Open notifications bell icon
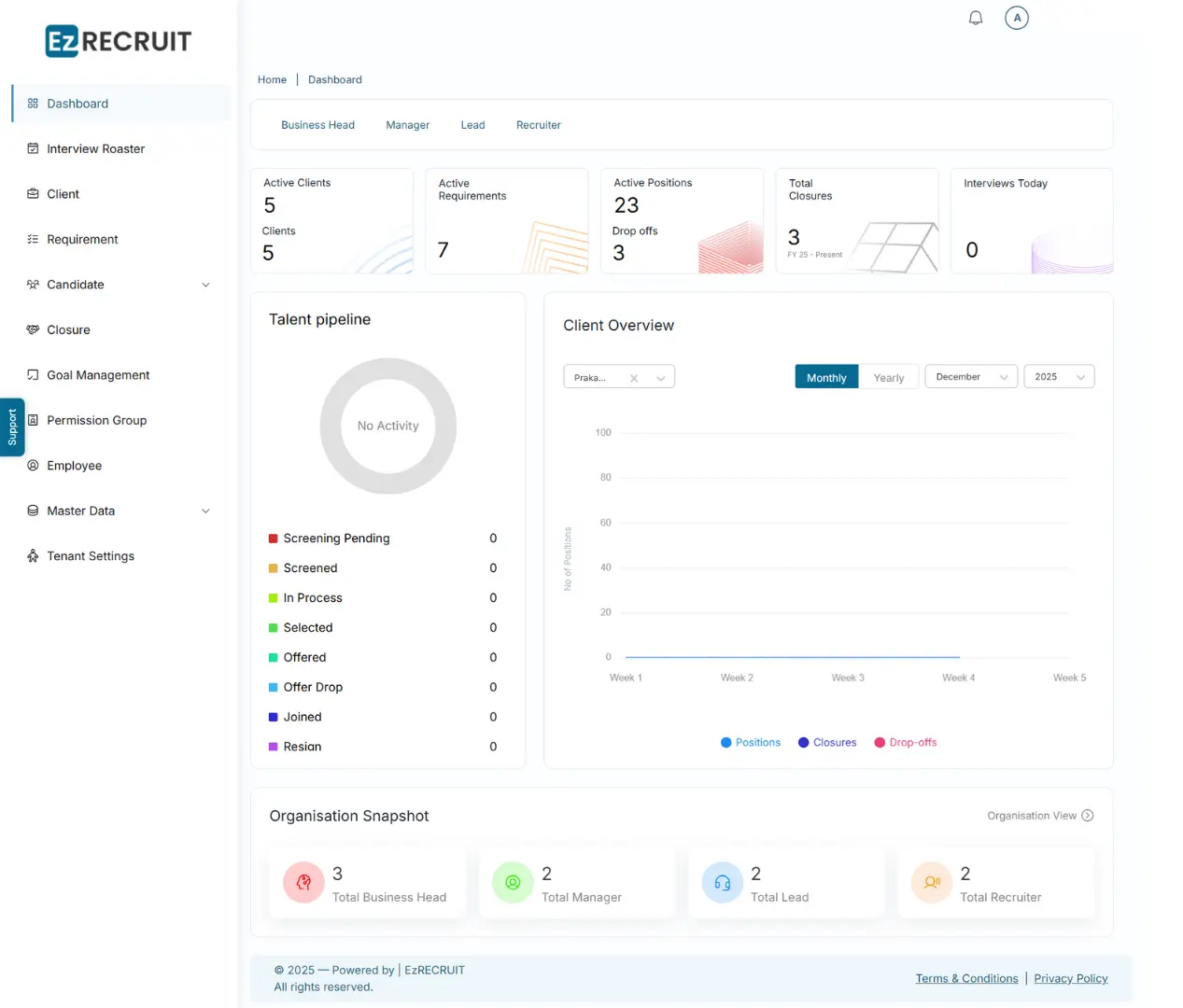This screenshot has height=1008, width=1183. [x=976, y=18]
